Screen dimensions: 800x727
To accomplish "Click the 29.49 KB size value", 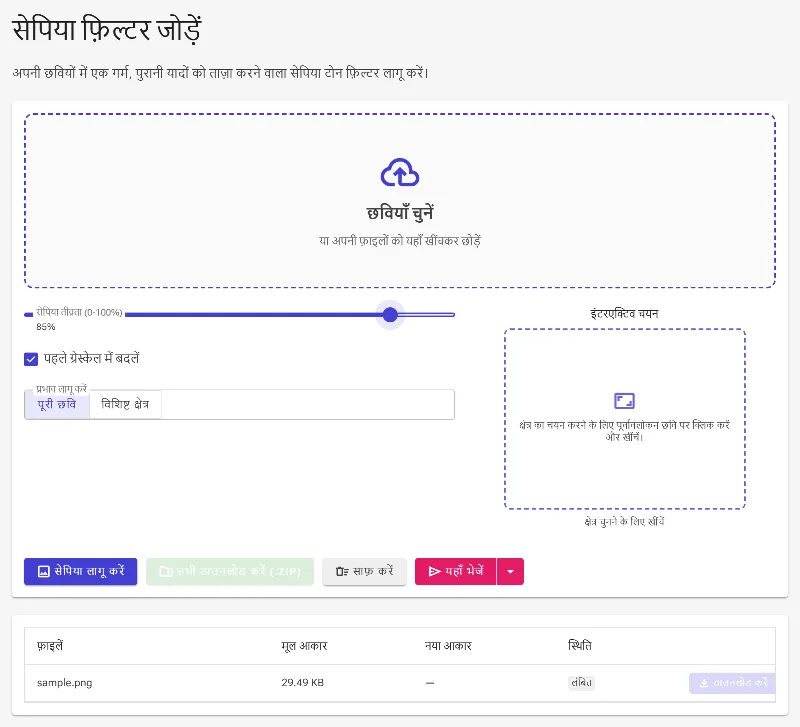I will click(x=303, y=683).
